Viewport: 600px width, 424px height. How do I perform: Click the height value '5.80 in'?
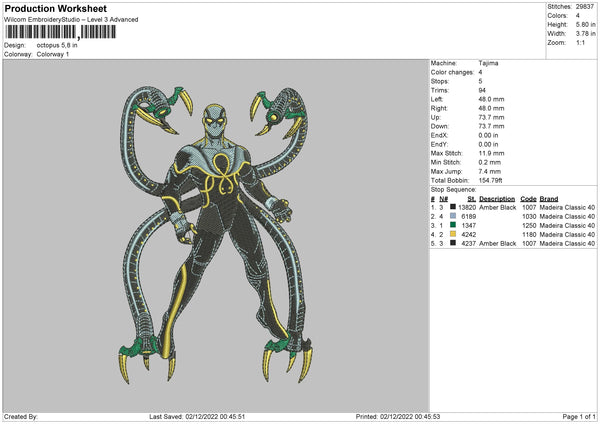585,24
